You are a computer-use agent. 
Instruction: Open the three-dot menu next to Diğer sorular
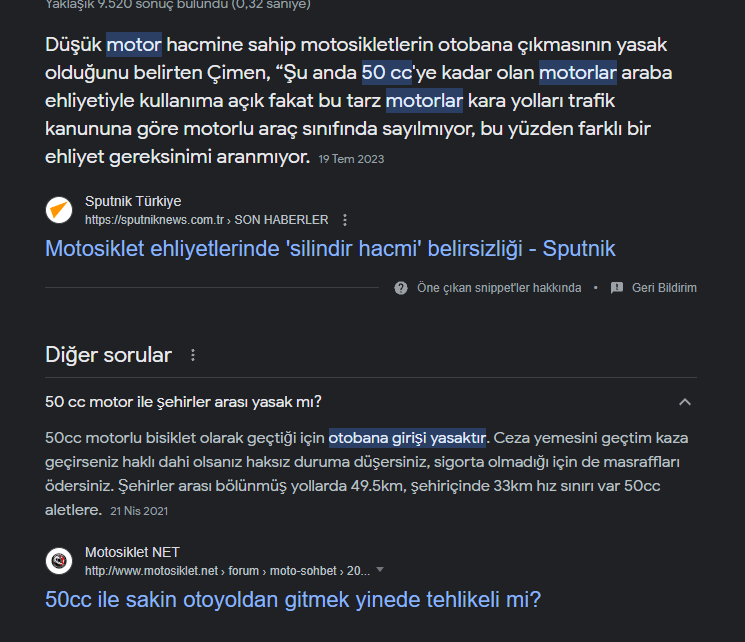[193, 355]
